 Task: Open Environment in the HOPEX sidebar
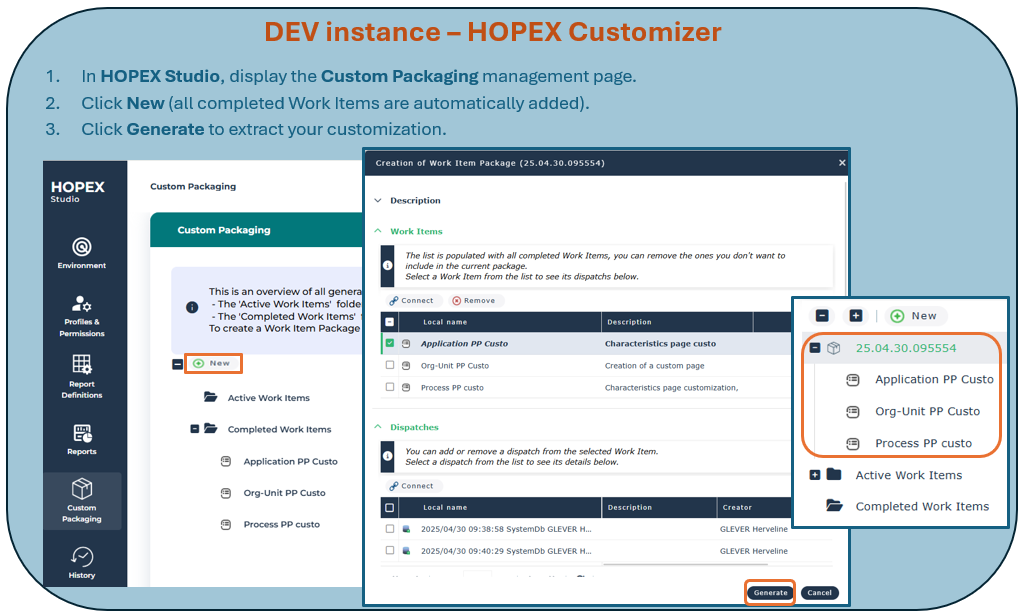click(x=82, y=252)
